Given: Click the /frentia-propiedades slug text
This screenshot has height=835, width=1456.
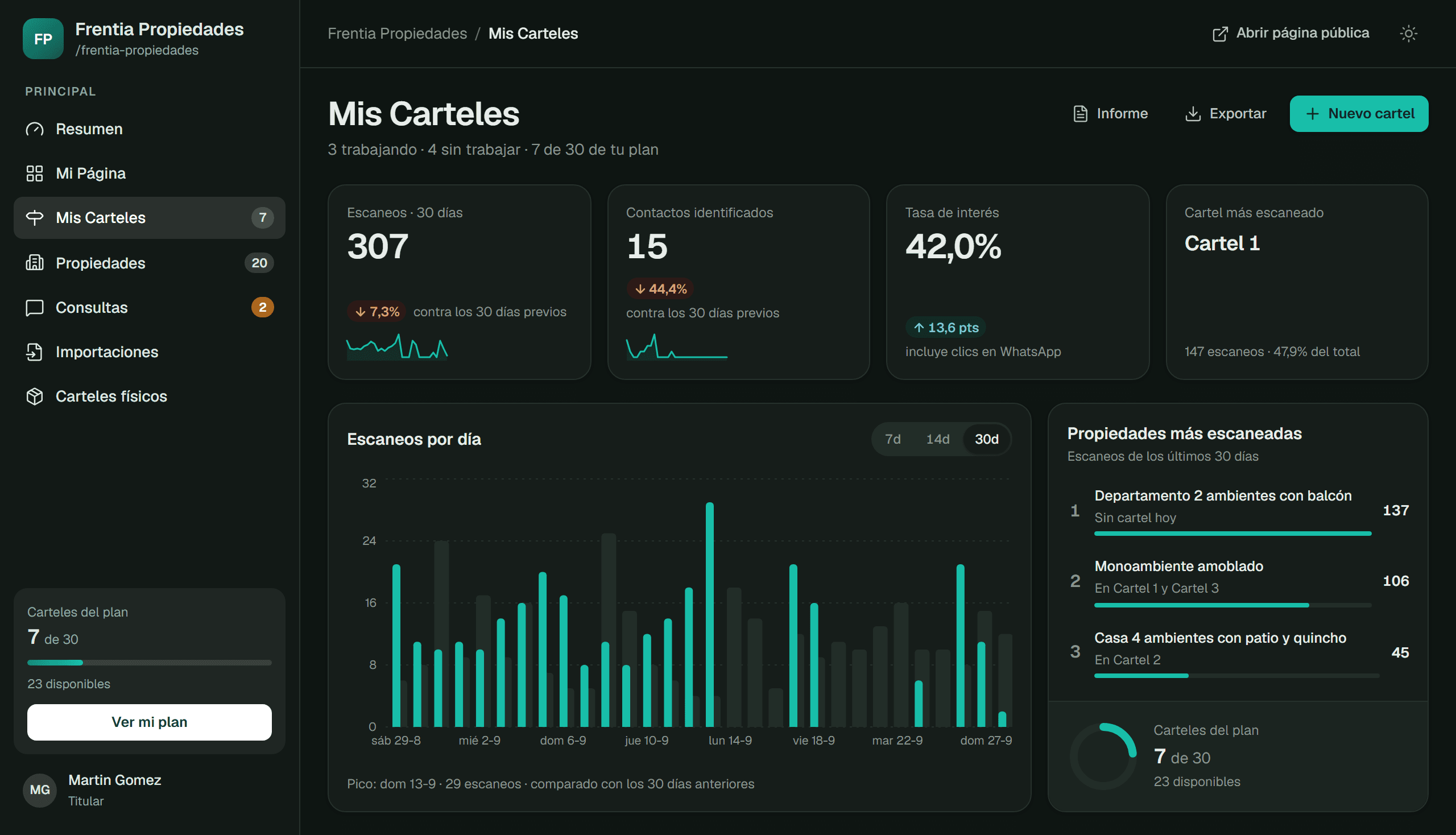Looking at the screenshot, I should tap(137, 50).
